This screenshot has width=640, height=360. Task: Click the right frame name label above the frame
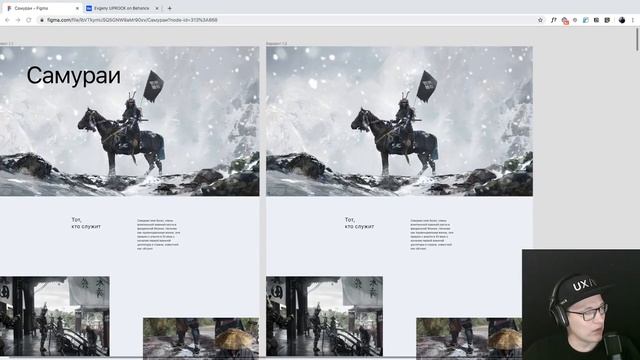277,43
